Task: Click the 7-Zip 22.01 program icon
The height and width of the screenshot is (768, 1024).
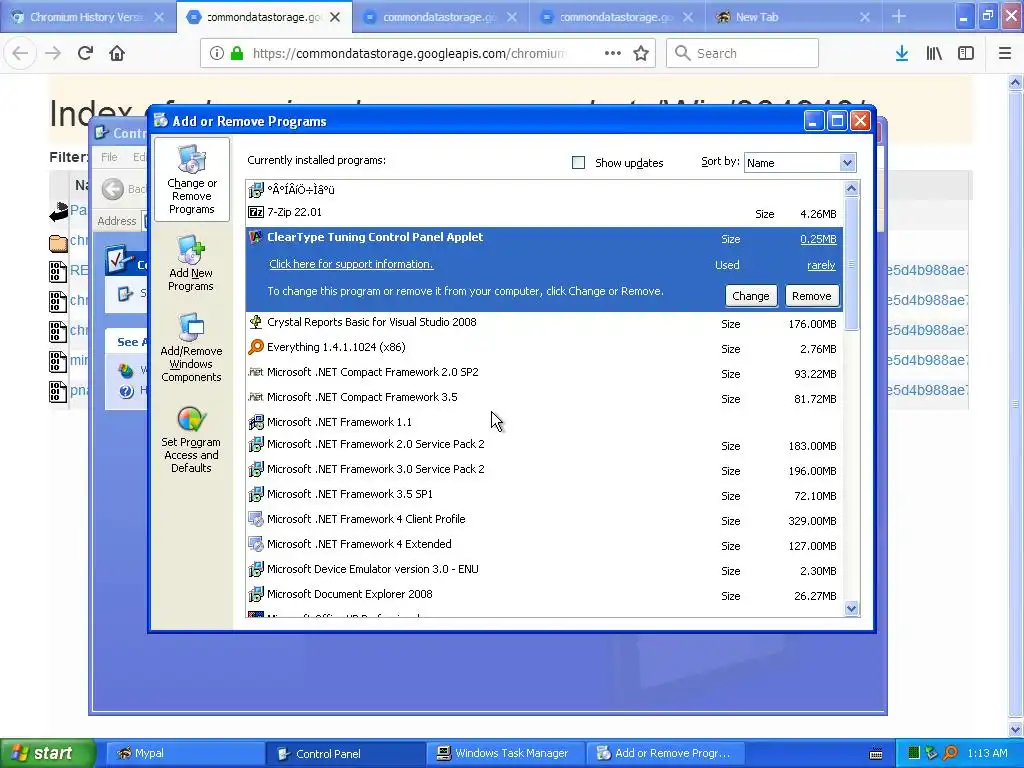Action: [256, 212]
